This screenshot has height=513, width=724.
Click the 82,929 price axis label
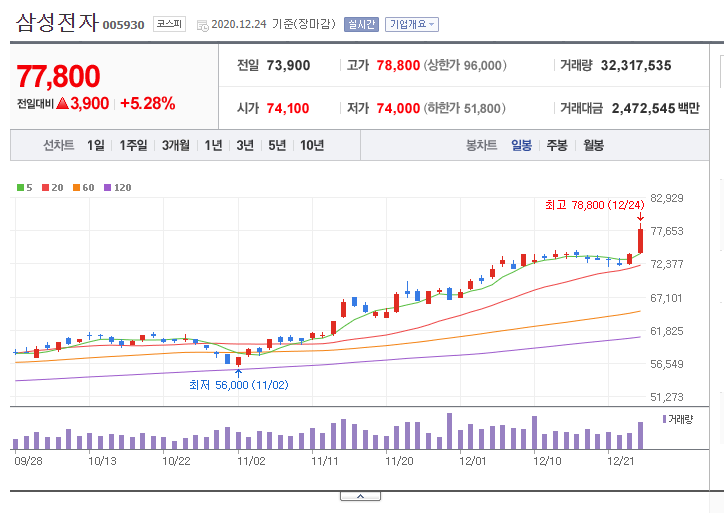click(667, 198)
